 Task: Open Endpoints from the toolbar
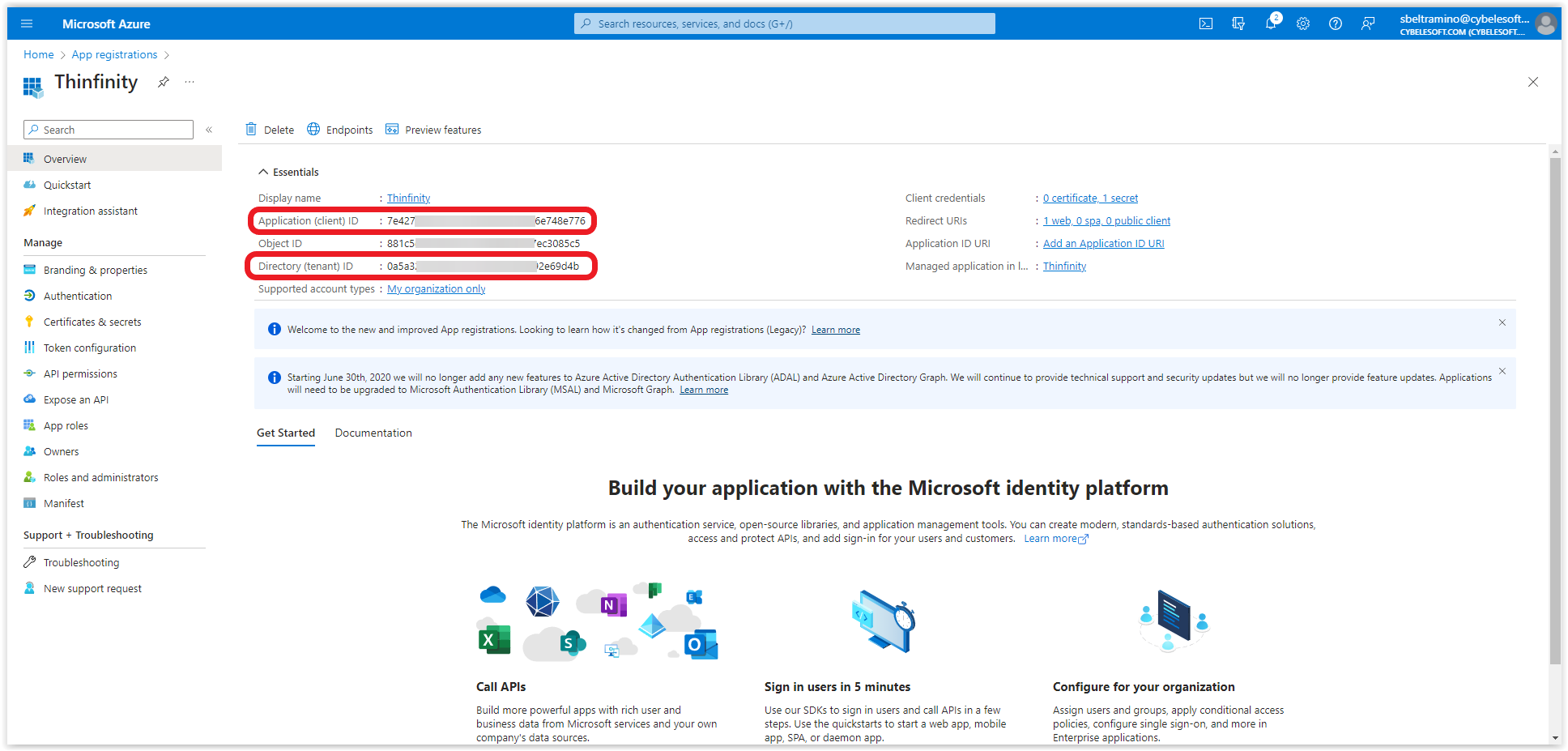coord(339,130)
